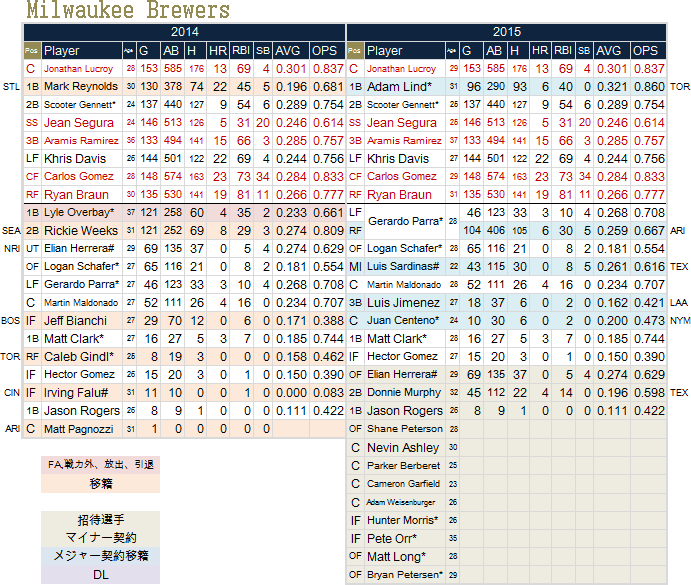Click Adam Lind* in 2015 table
This screenshot has width=691, height=585.
(399, 87)
